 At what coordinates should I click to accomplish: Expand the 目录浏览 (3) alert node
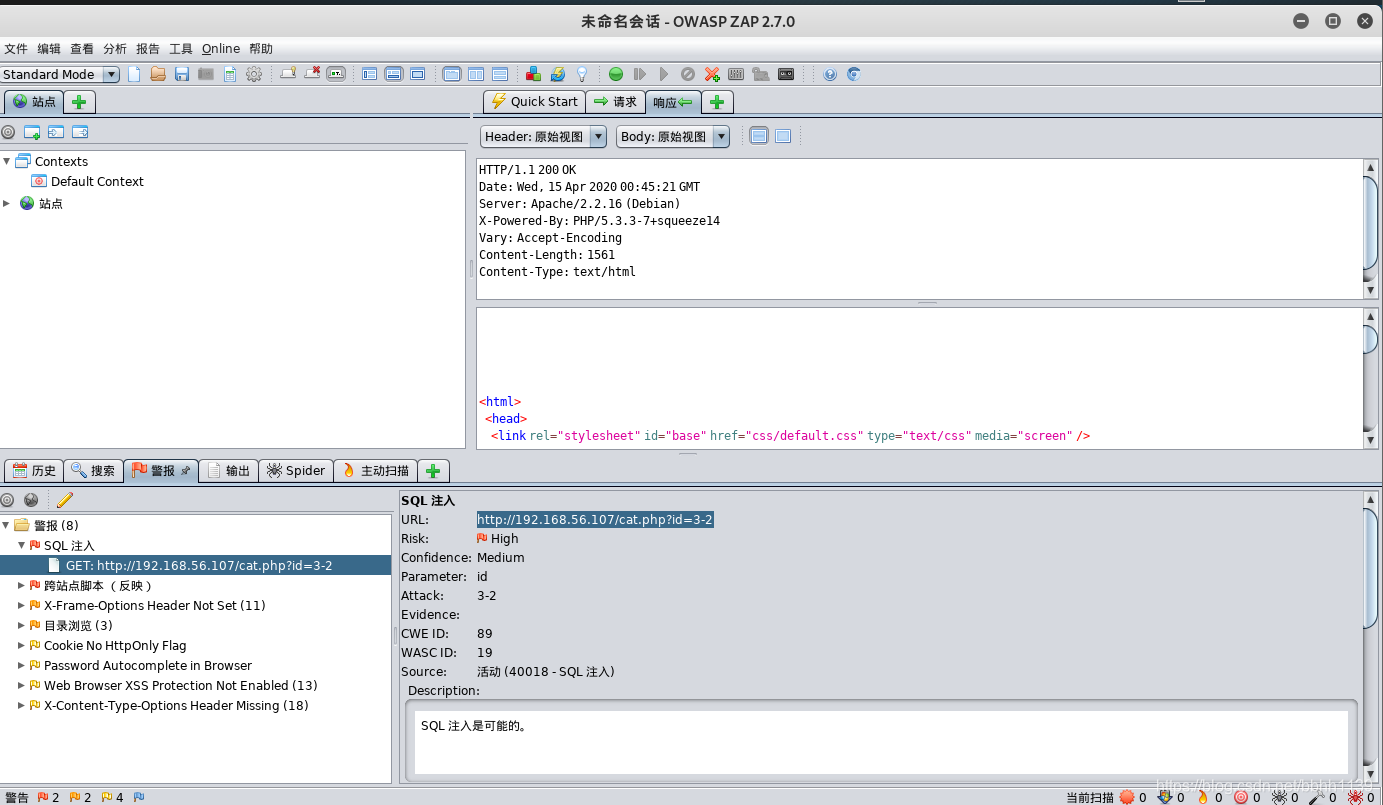coord(21,625)
